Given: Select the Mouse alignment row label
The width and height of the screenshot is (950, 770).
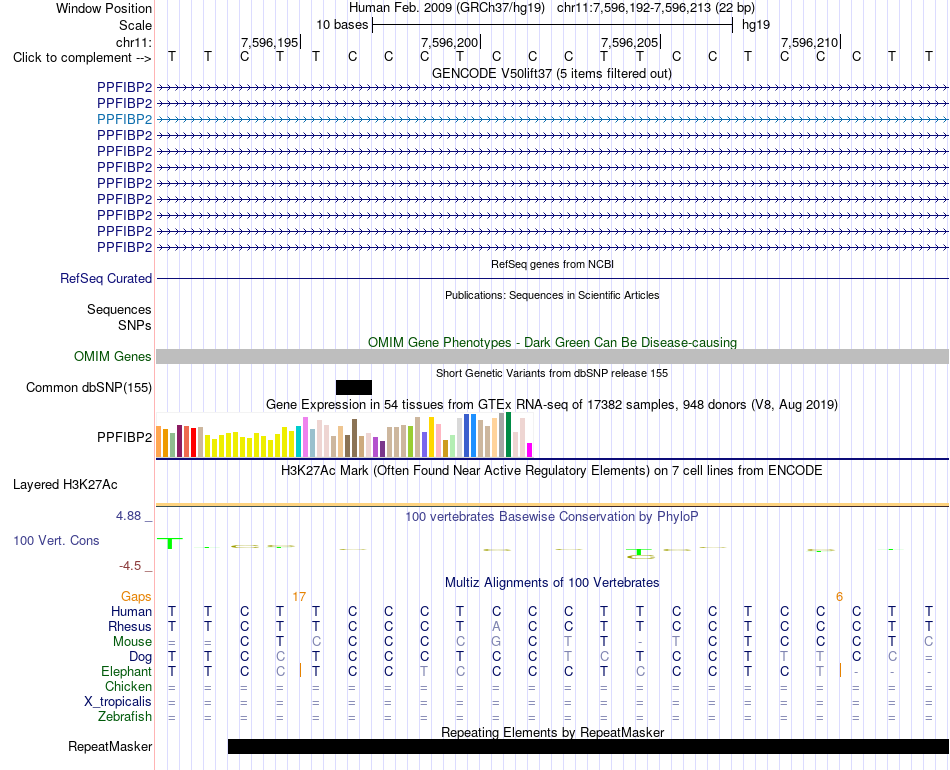Looking at the screenshot, I should (132, 642).
